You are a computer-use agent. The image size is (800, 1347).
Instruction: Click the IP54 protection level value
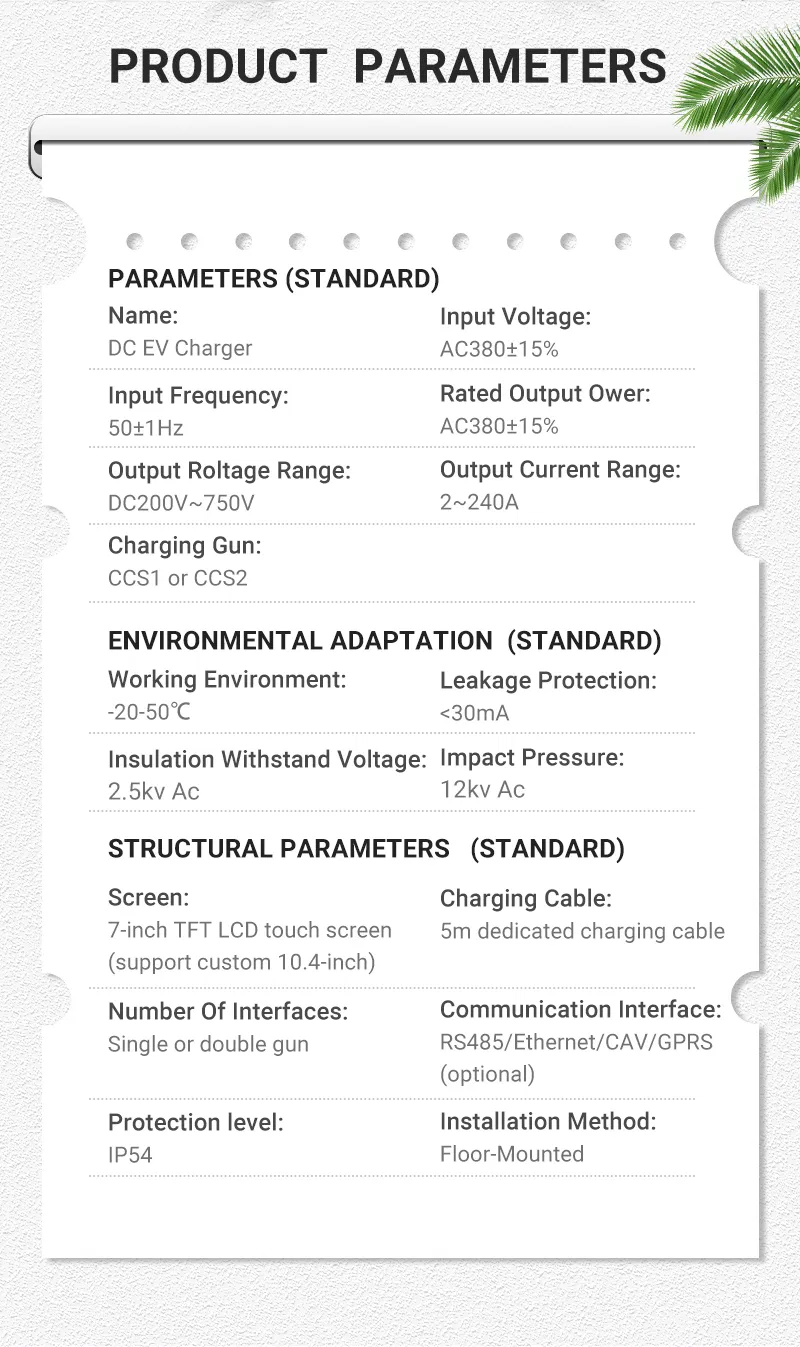[130, 1155]
